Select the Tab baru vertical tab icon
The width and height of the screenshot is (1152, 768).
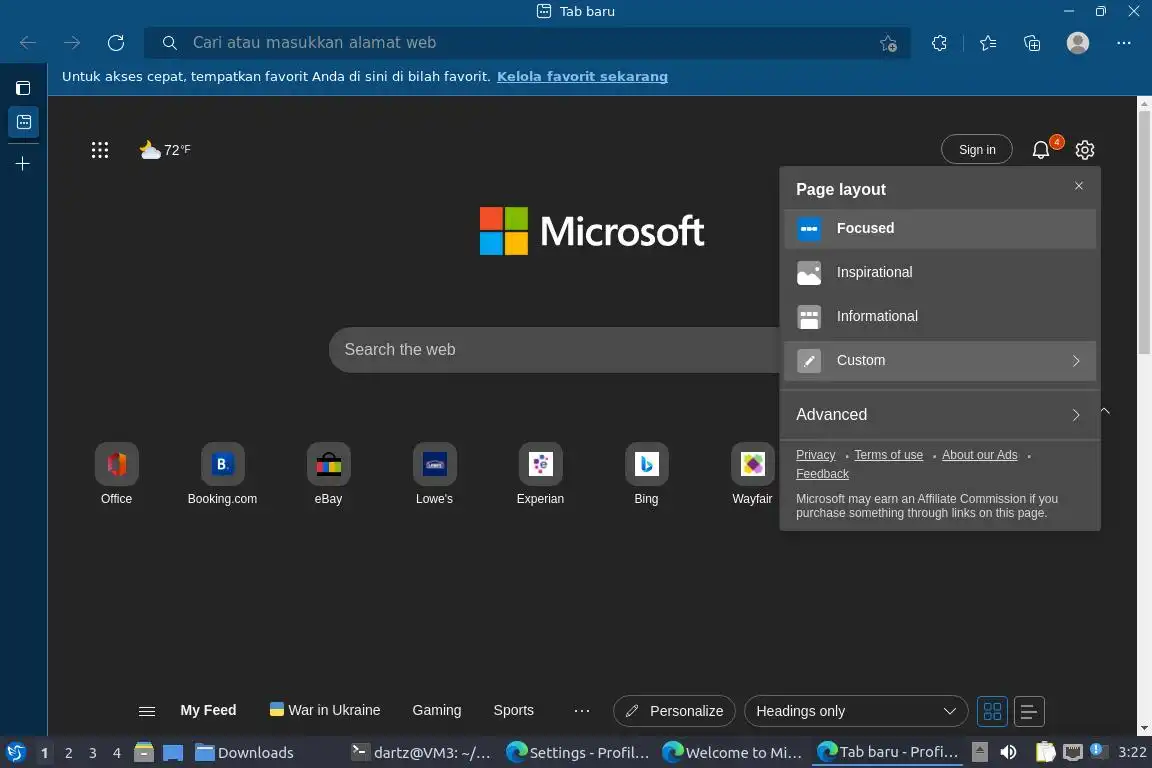click(x=24, y=122)
